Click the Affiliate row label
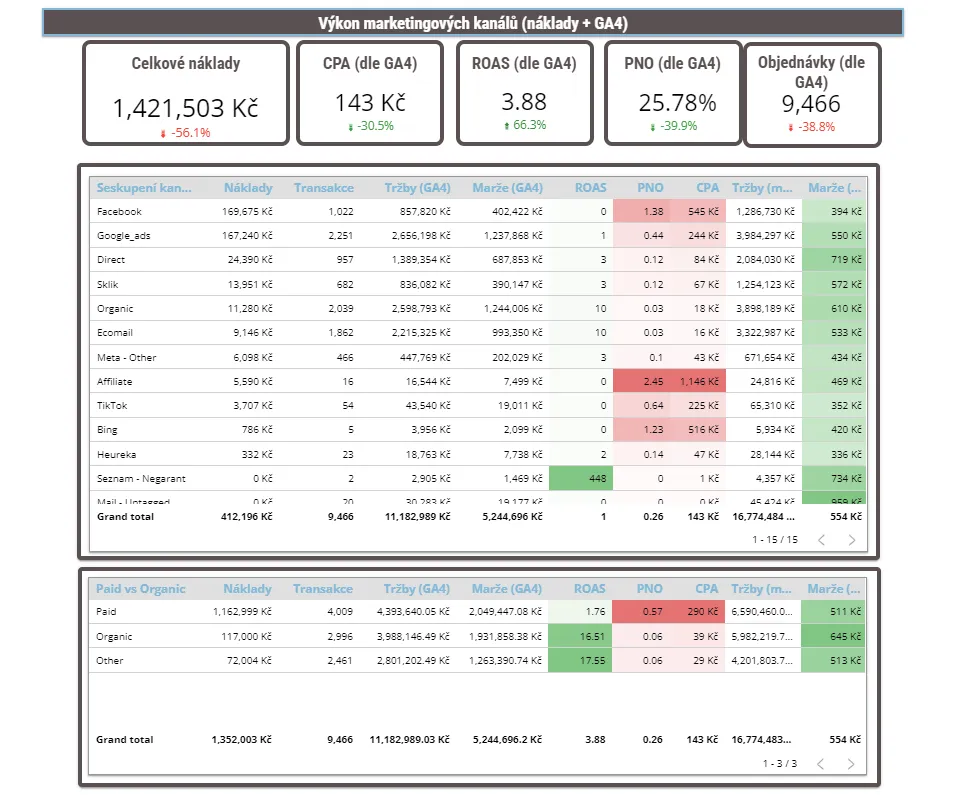Image resolution: width=964 pixels, height=795 pixels. pyautogui.click(x=114, y=381)
